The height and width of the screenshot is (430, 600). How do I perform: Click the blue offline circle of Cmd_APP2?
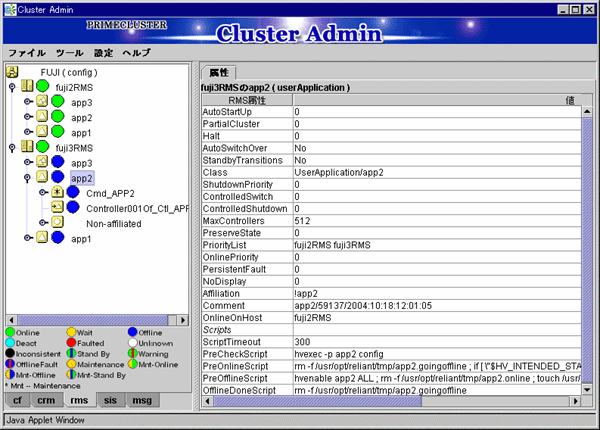pyautogui.click(x=73, y=192)
